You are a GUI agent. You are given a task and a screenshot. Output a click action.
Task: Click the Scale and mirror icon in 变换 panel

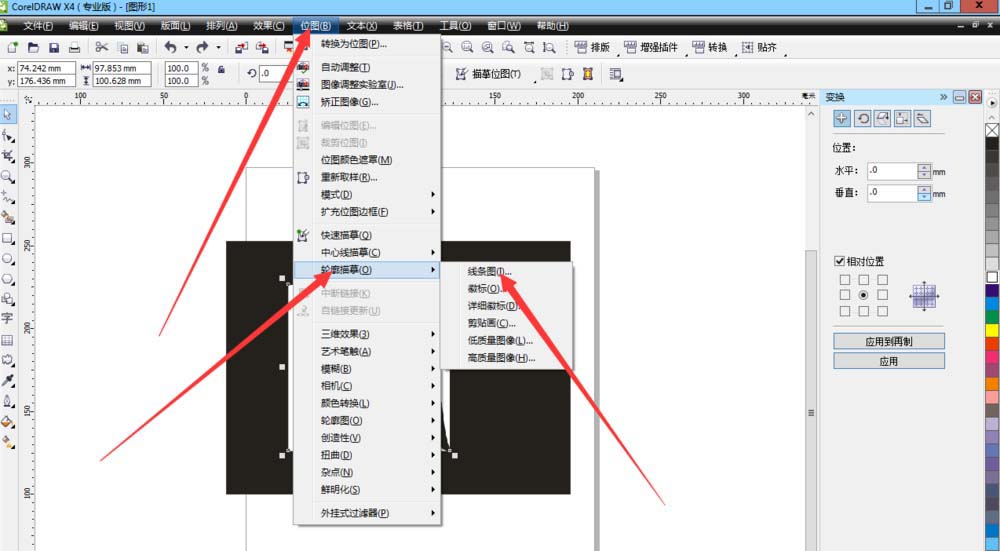tap(882, 118)
